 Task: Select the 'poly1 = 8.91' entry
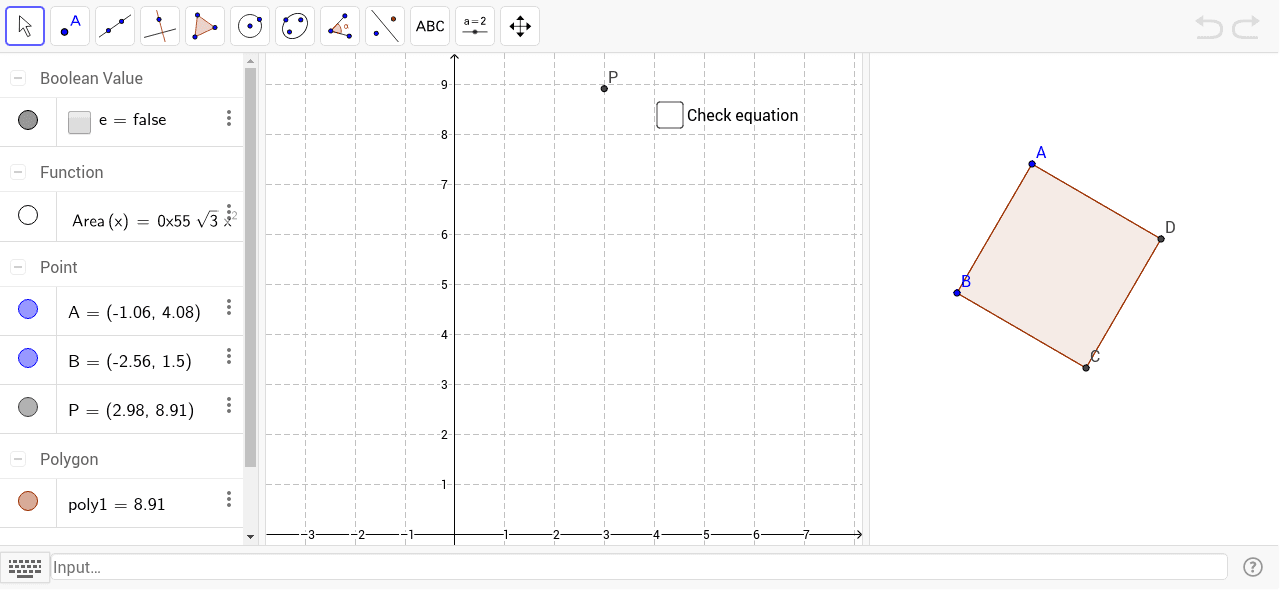pos(117,505)
